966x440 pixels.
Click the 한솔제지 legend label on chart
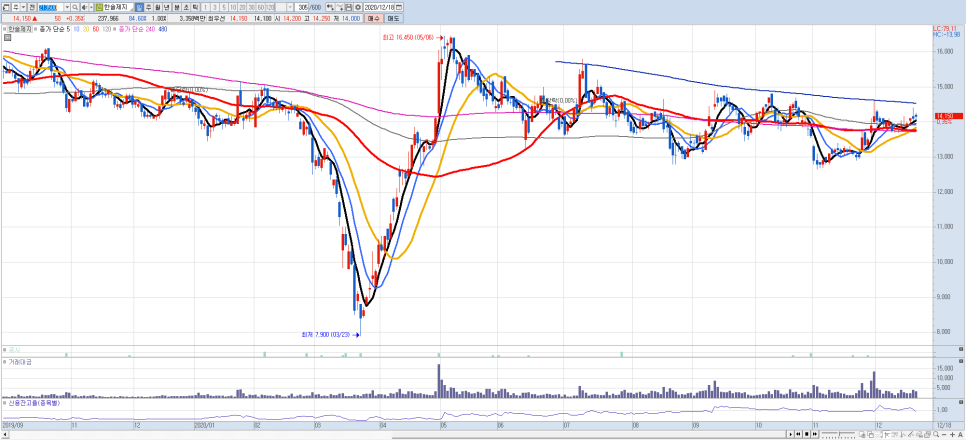(x=20, y=29)
